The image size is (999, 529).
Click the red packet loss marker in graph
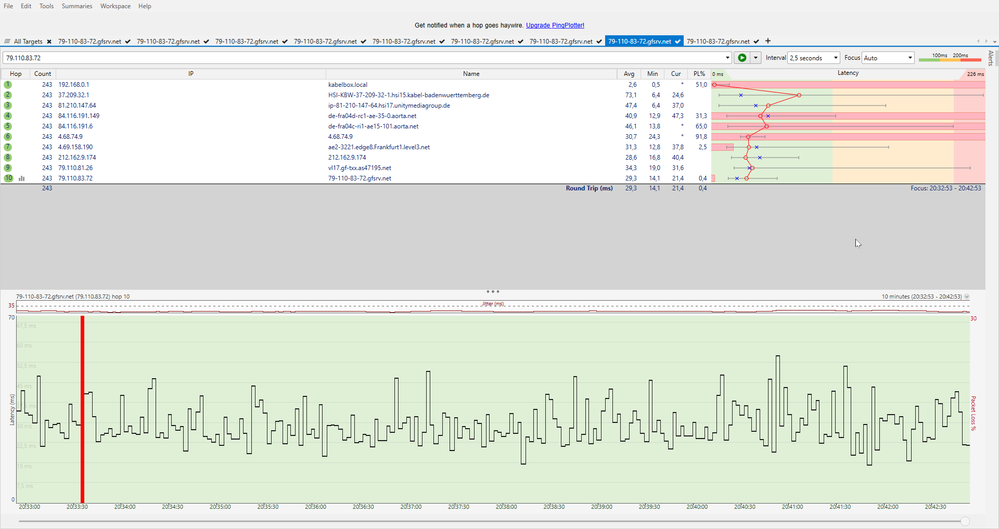pos(82,410)
